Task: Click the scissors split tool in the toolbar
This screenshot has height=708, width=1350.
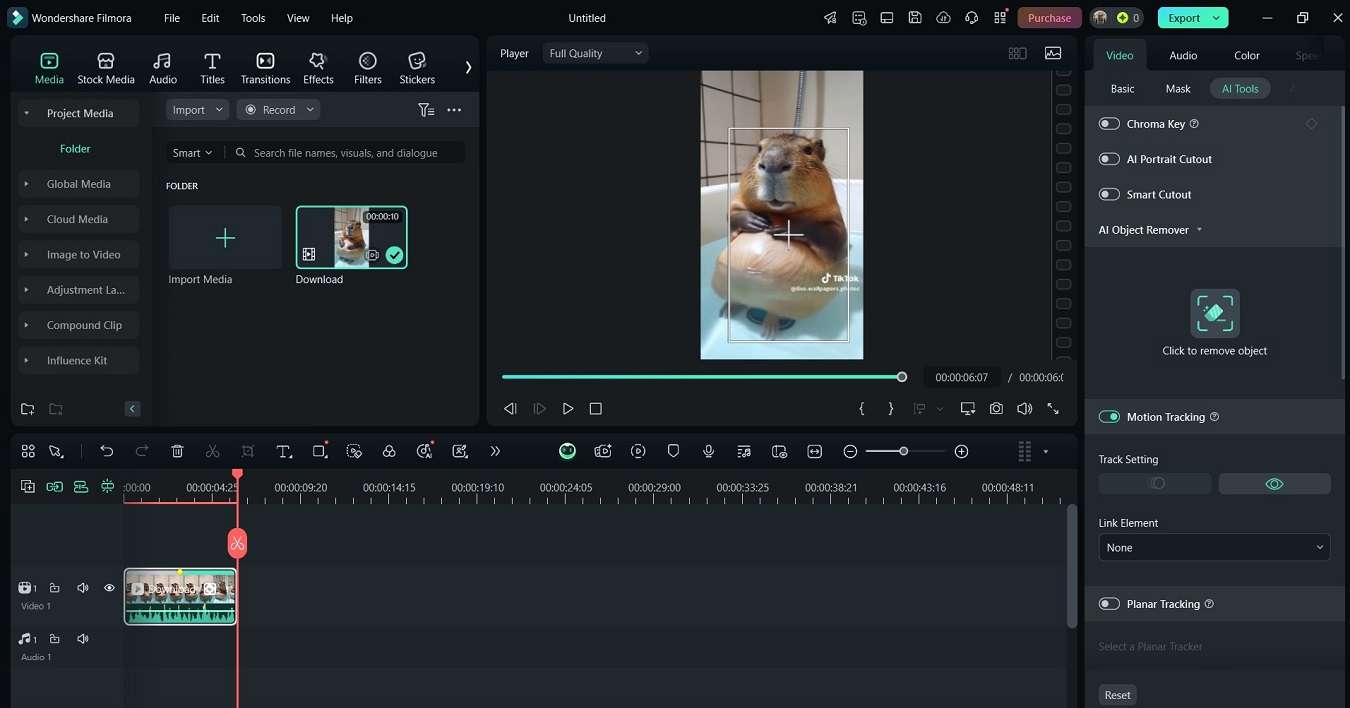Action: pos(212,452)
